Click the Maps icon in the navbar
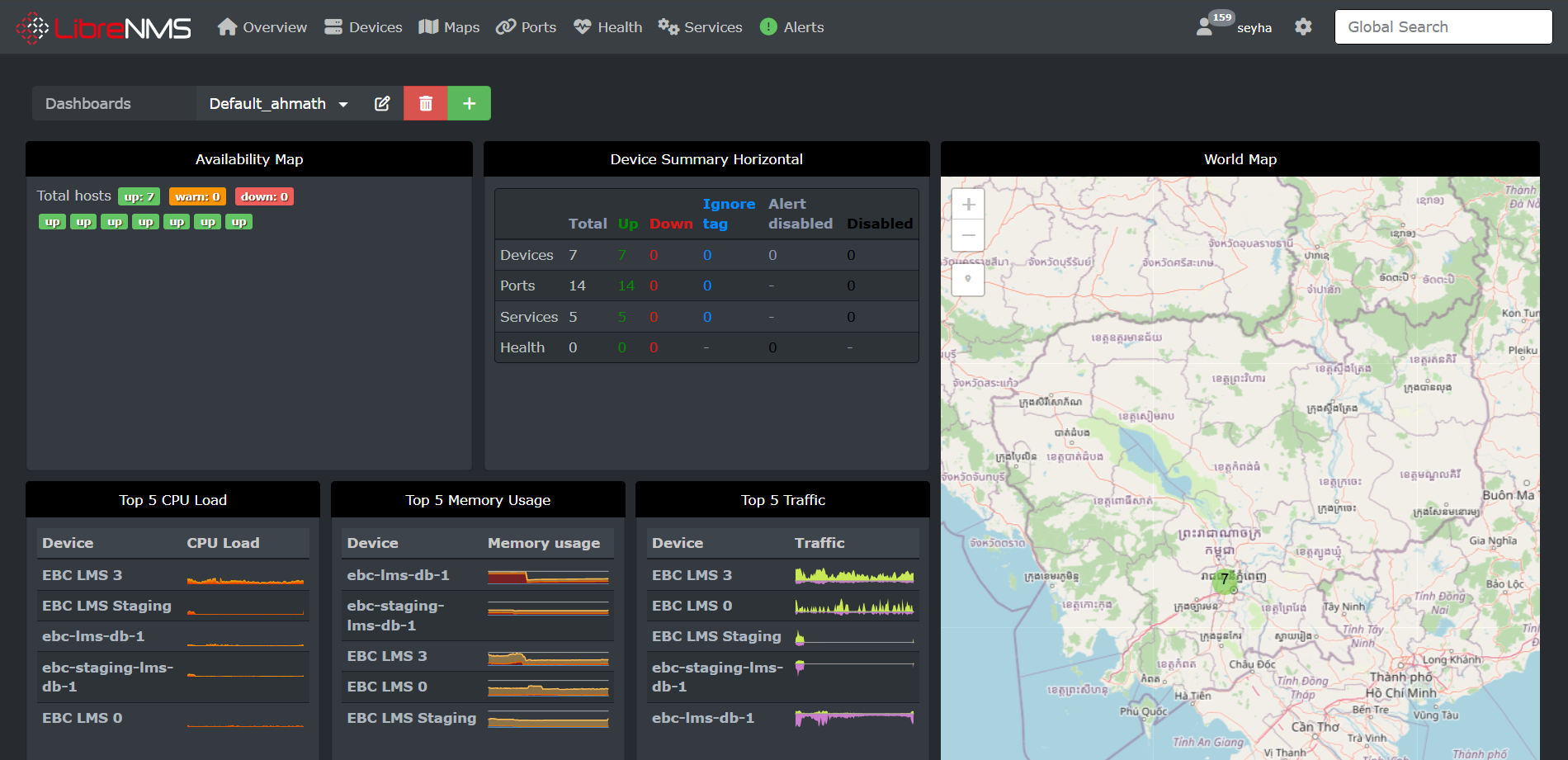The height and width of the screenshot is (760, 1568). [428, 26]
